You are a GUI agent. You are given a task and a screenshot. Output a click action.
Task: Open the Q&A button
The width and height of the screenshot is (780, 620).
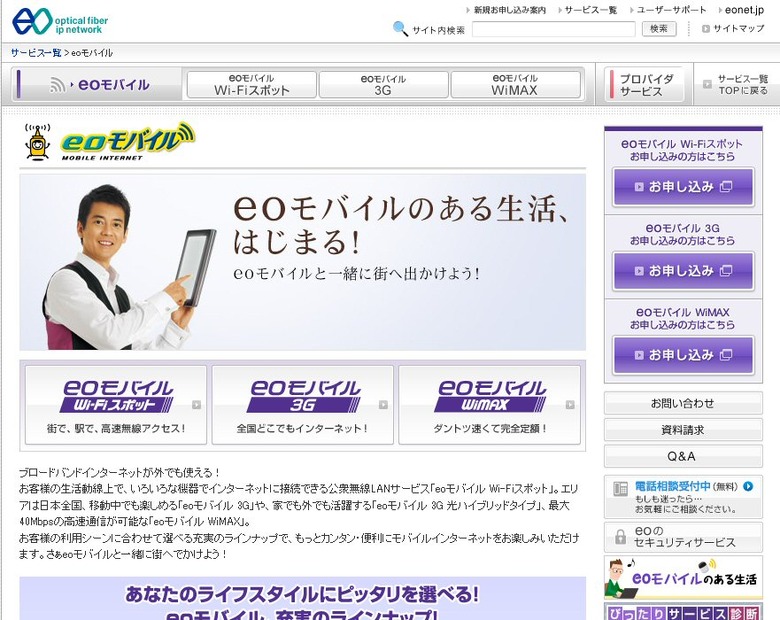point(683,456)
